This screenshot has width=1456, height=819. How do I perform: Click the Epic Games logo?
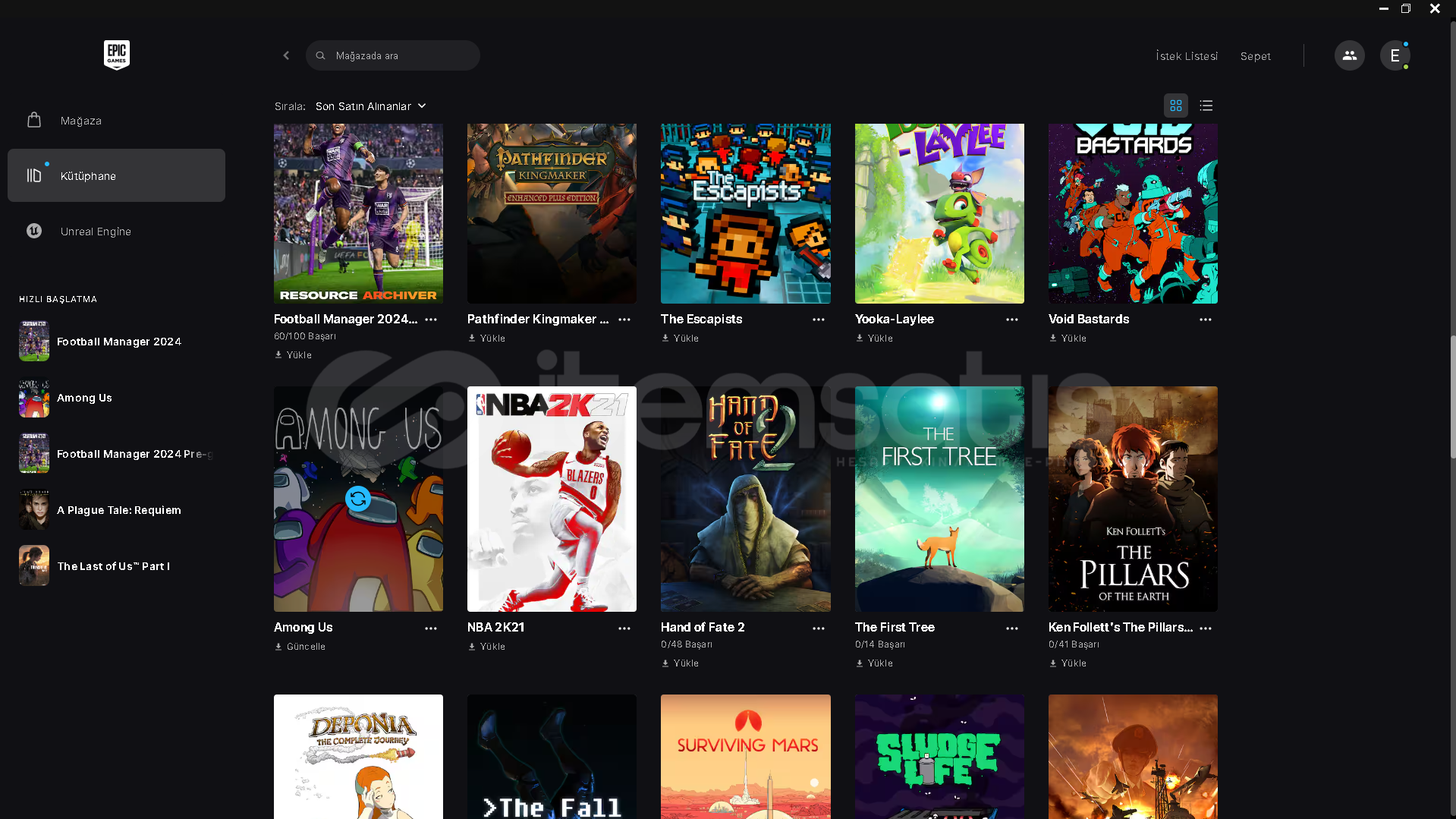(116, 55)
